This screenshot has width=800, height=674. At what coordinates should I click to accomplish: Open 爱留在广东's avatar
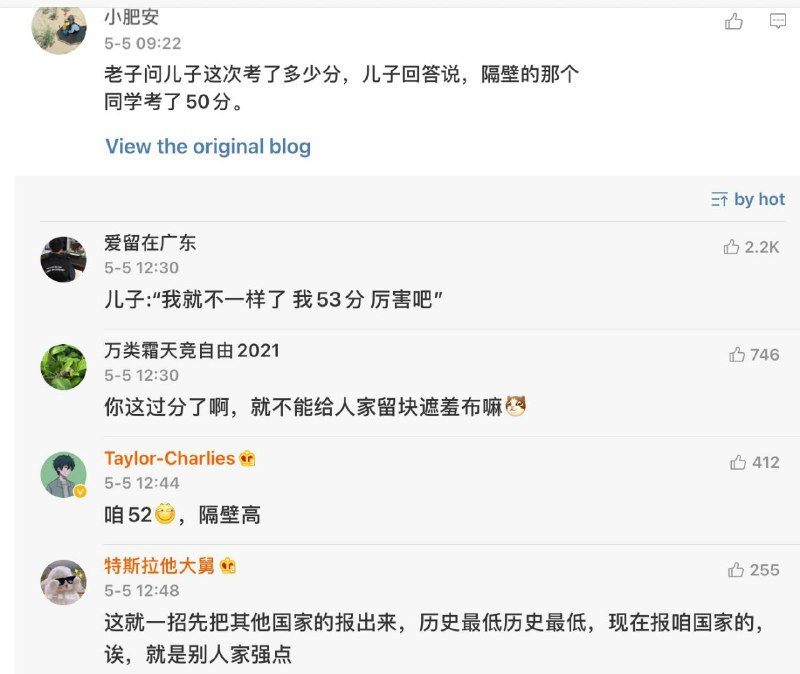(x=63, y=259)
